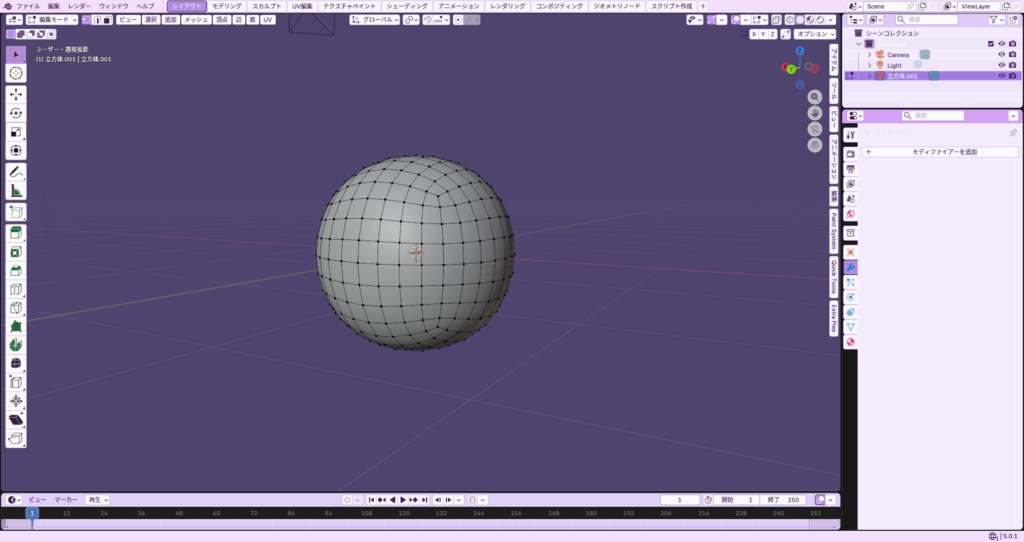Click the pan hand viewport icon
1024x542 pixels.
(815, 113)
